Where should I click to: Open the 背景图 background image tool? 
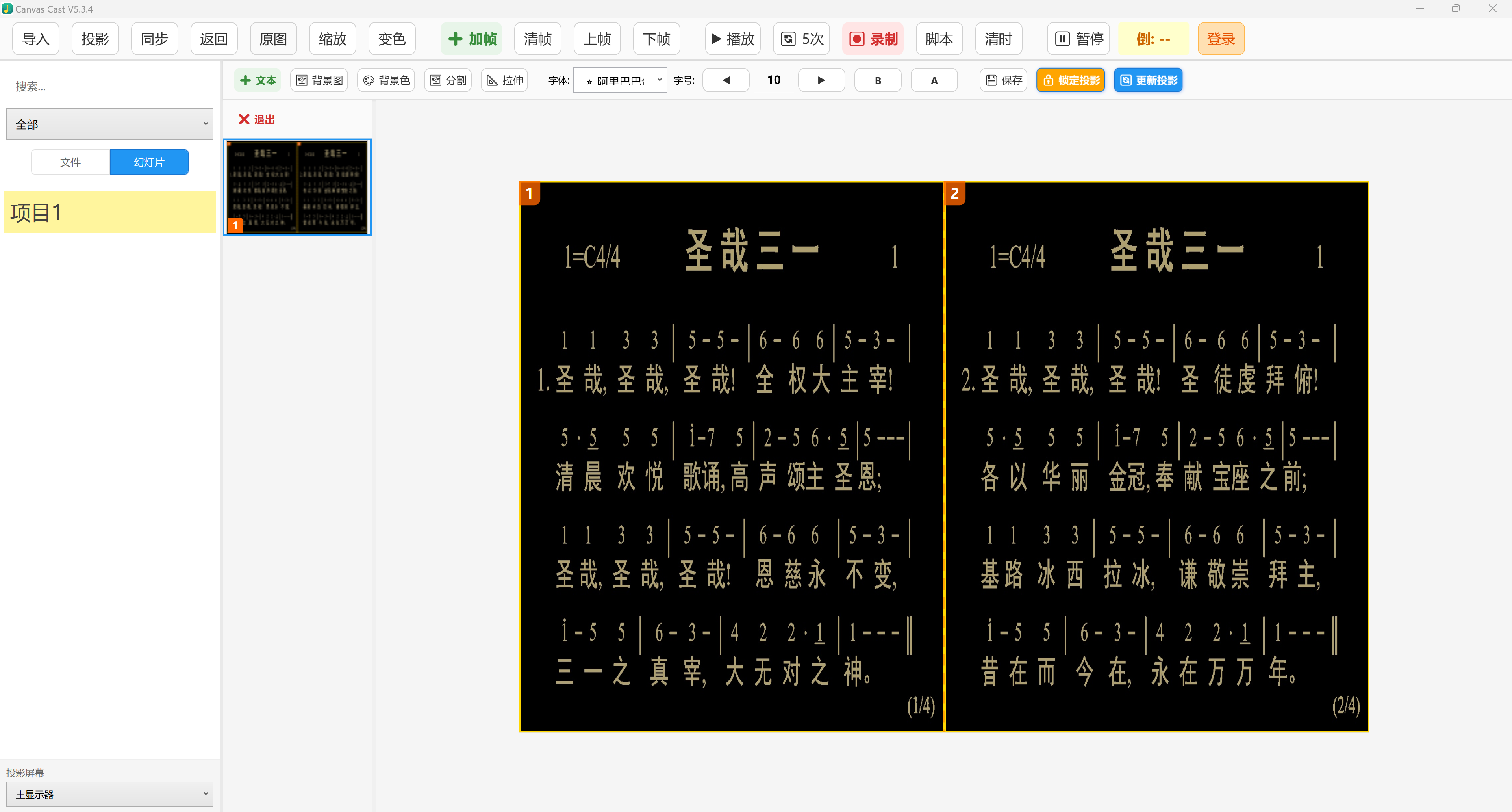click(319, 80)
